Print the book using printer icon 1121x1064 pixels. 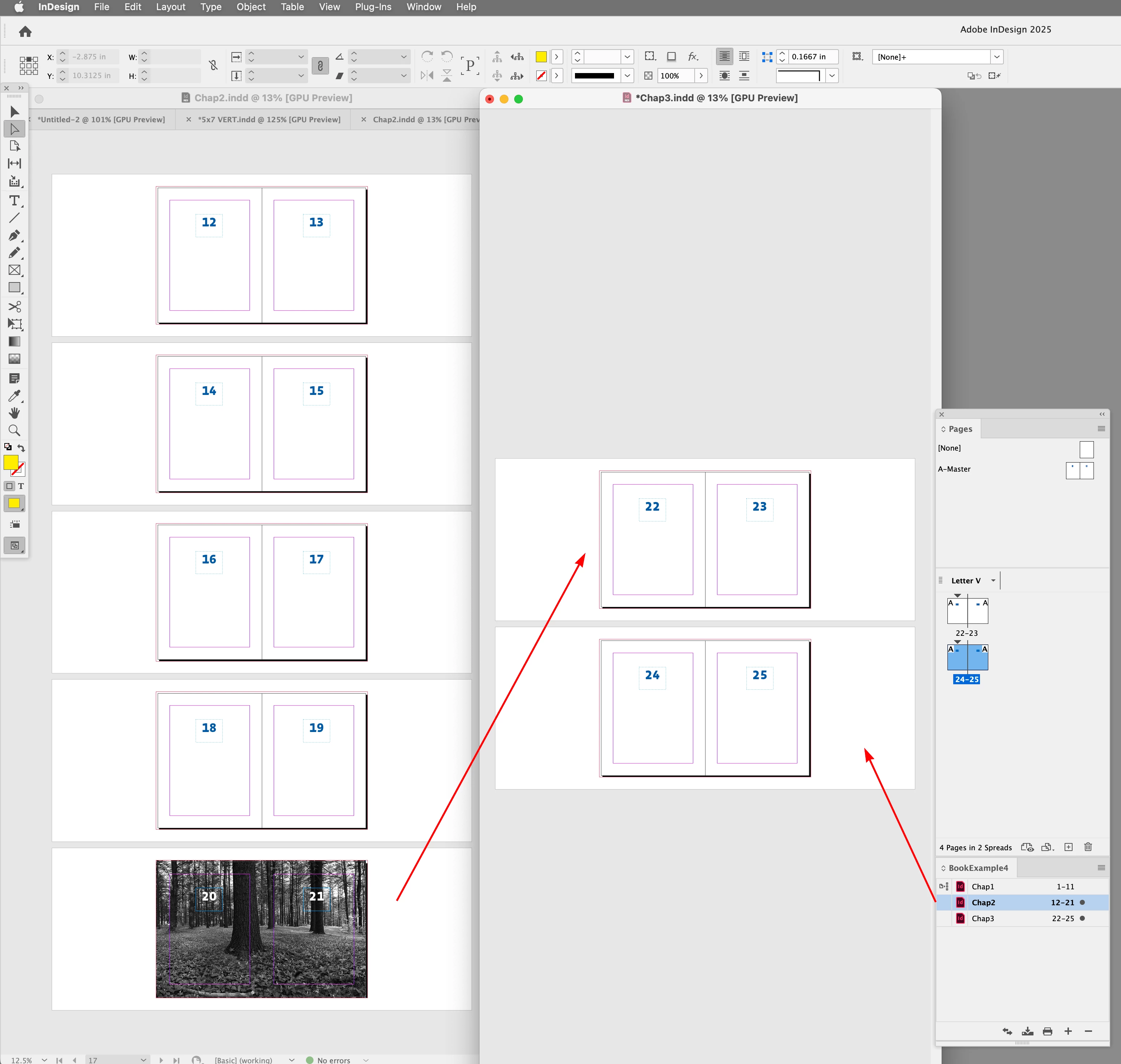[x=1047, y=1031]
